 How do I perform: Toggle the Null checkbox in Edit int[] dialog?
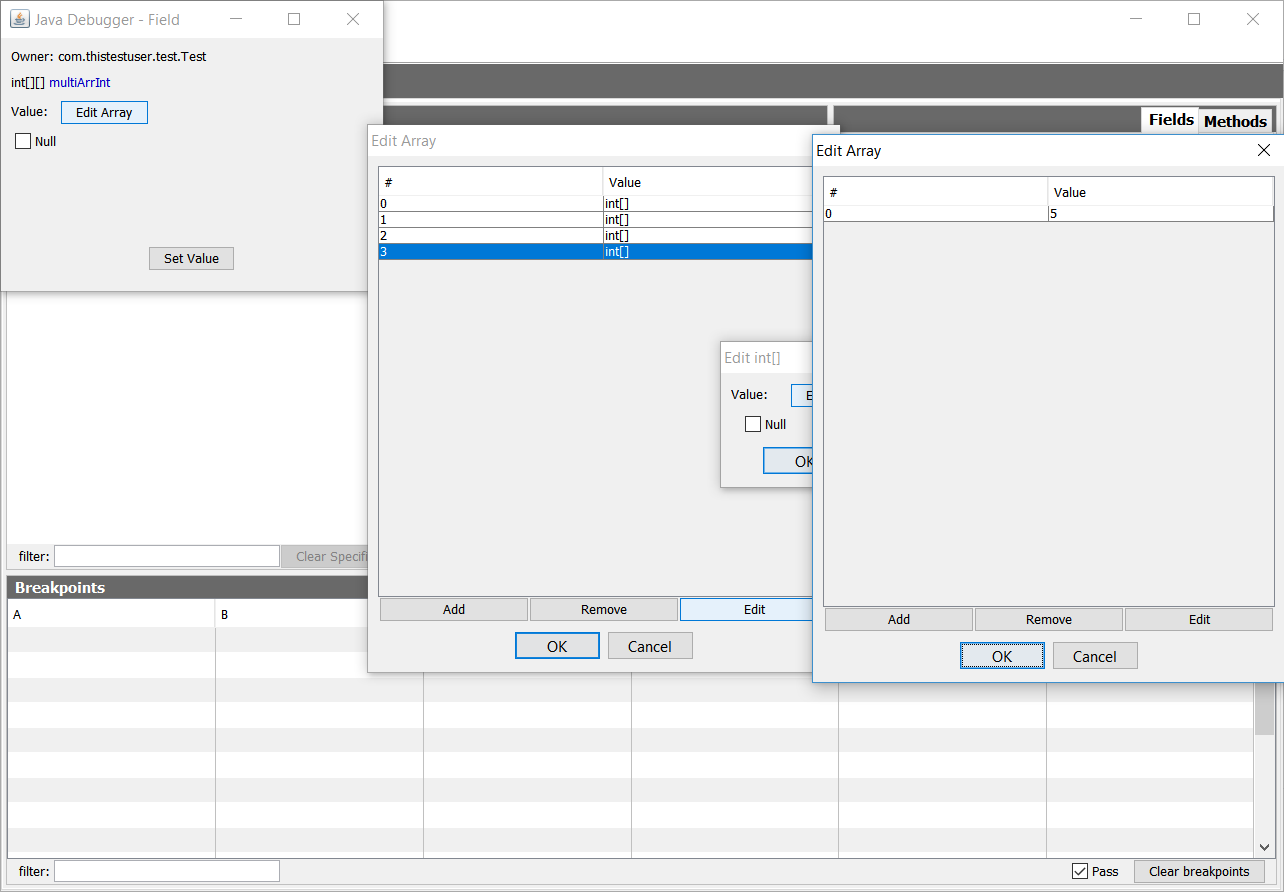(753, 424)
